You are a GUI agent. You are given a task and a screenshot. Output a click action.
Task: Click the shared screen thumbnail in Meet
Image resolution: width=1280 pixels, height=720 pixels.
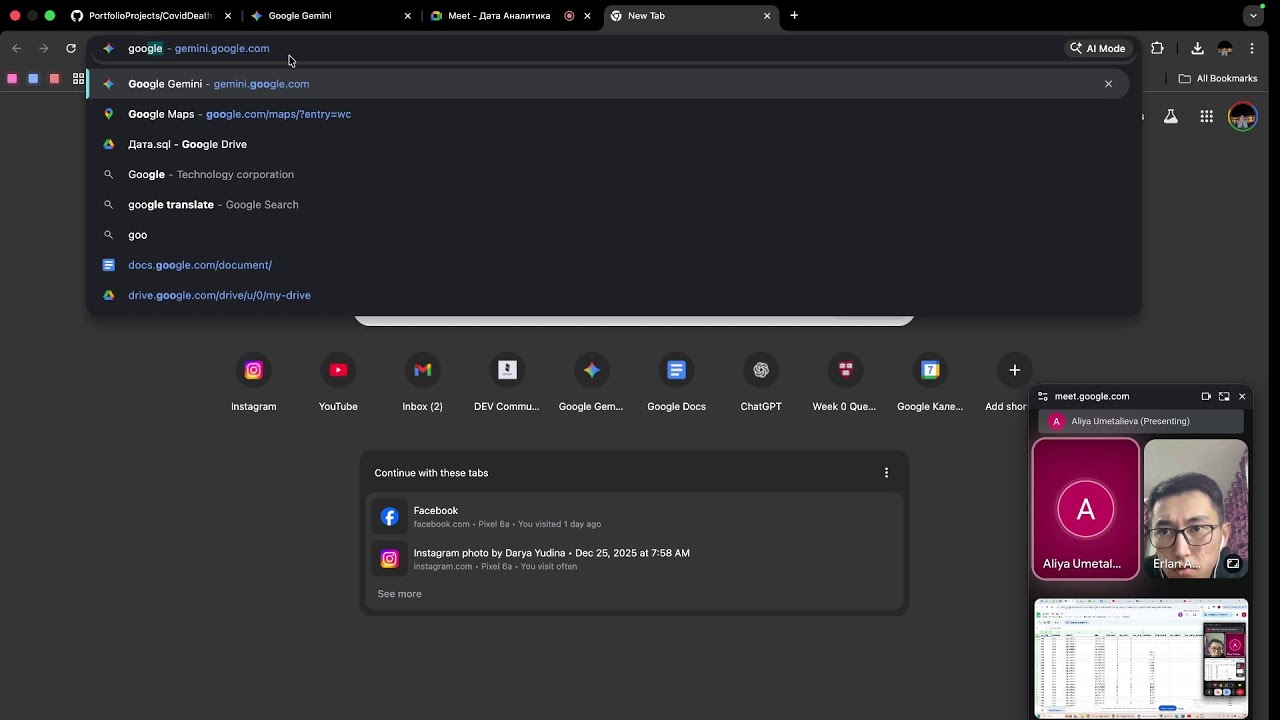point(1141,657)
